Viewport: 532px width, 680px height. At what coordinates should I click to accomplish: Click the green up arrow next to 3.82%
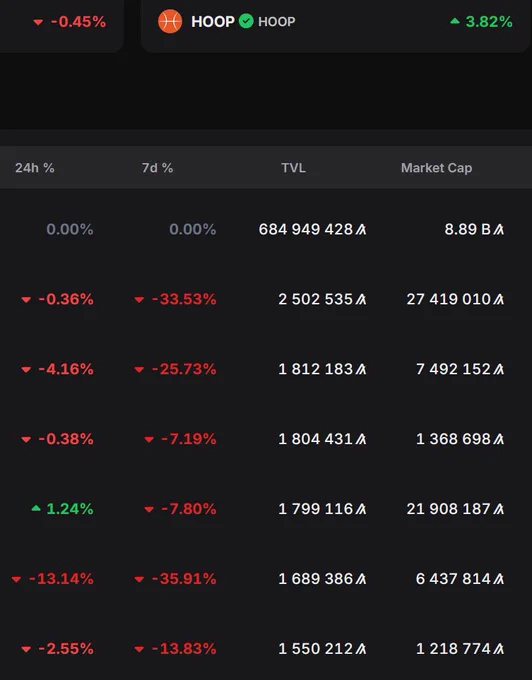click(454, 21)
